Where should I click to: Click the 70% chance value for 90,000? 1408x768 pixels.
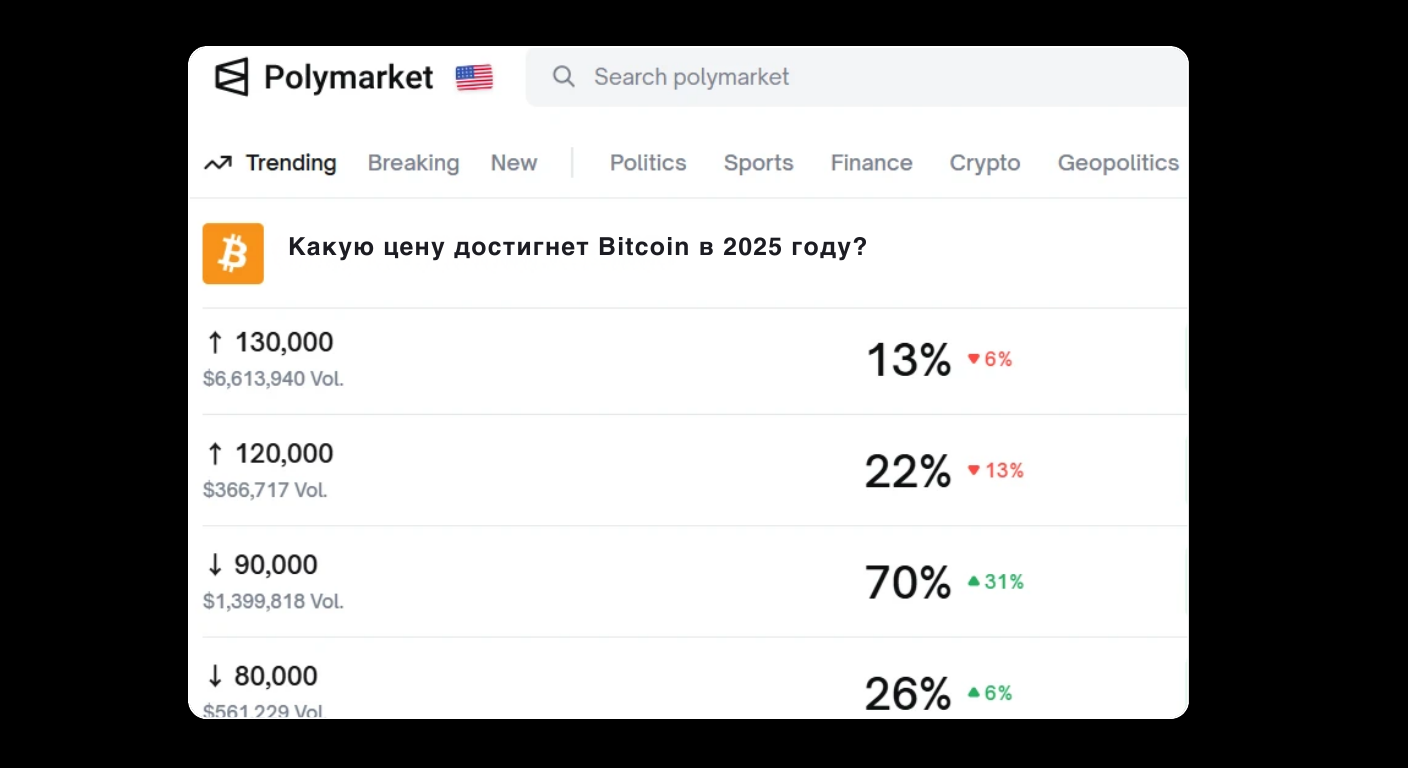tap(907, 581)
